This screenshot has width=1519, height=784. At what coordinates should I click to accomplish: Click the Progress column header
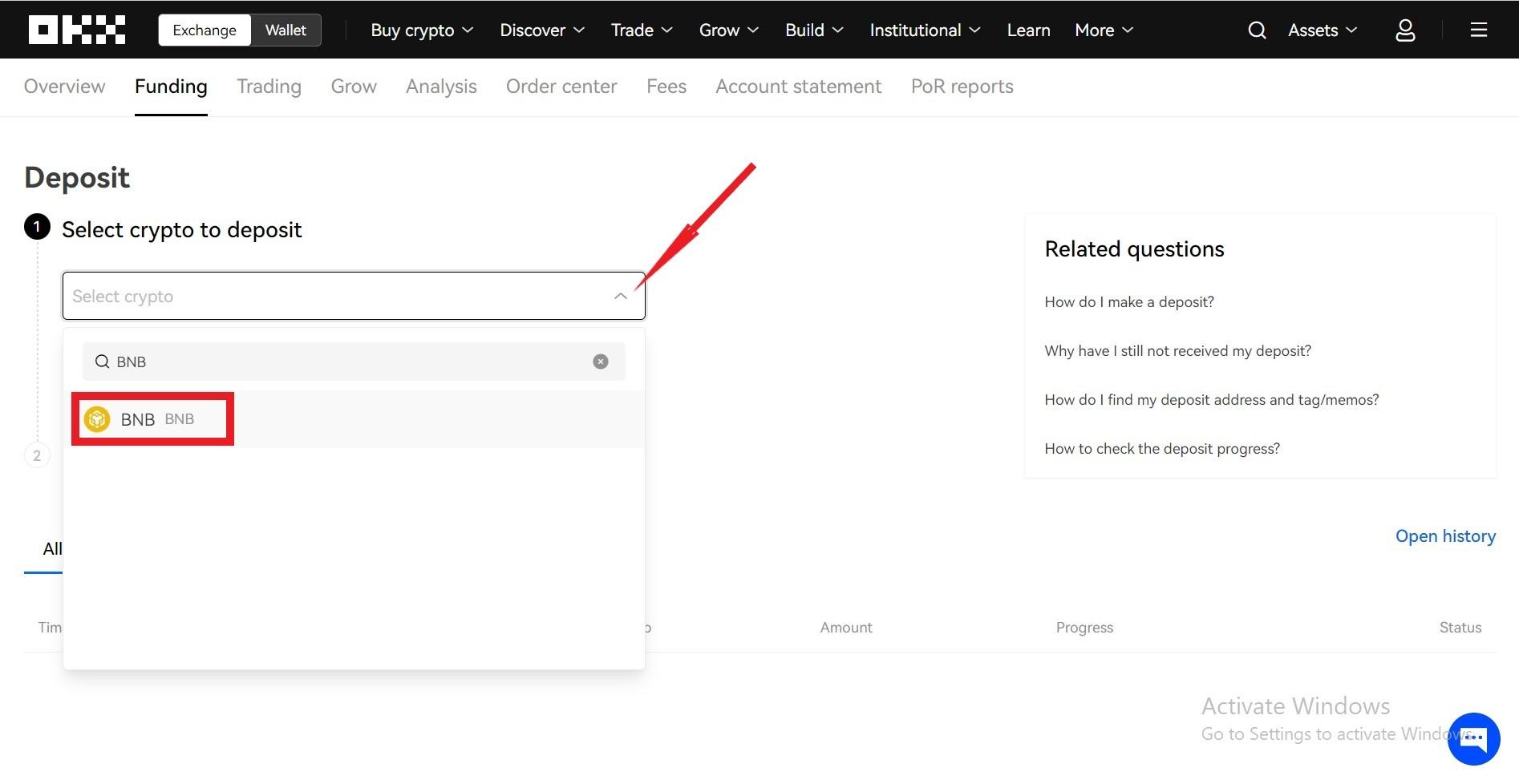pyautogui.click(x=1084, y=628)
